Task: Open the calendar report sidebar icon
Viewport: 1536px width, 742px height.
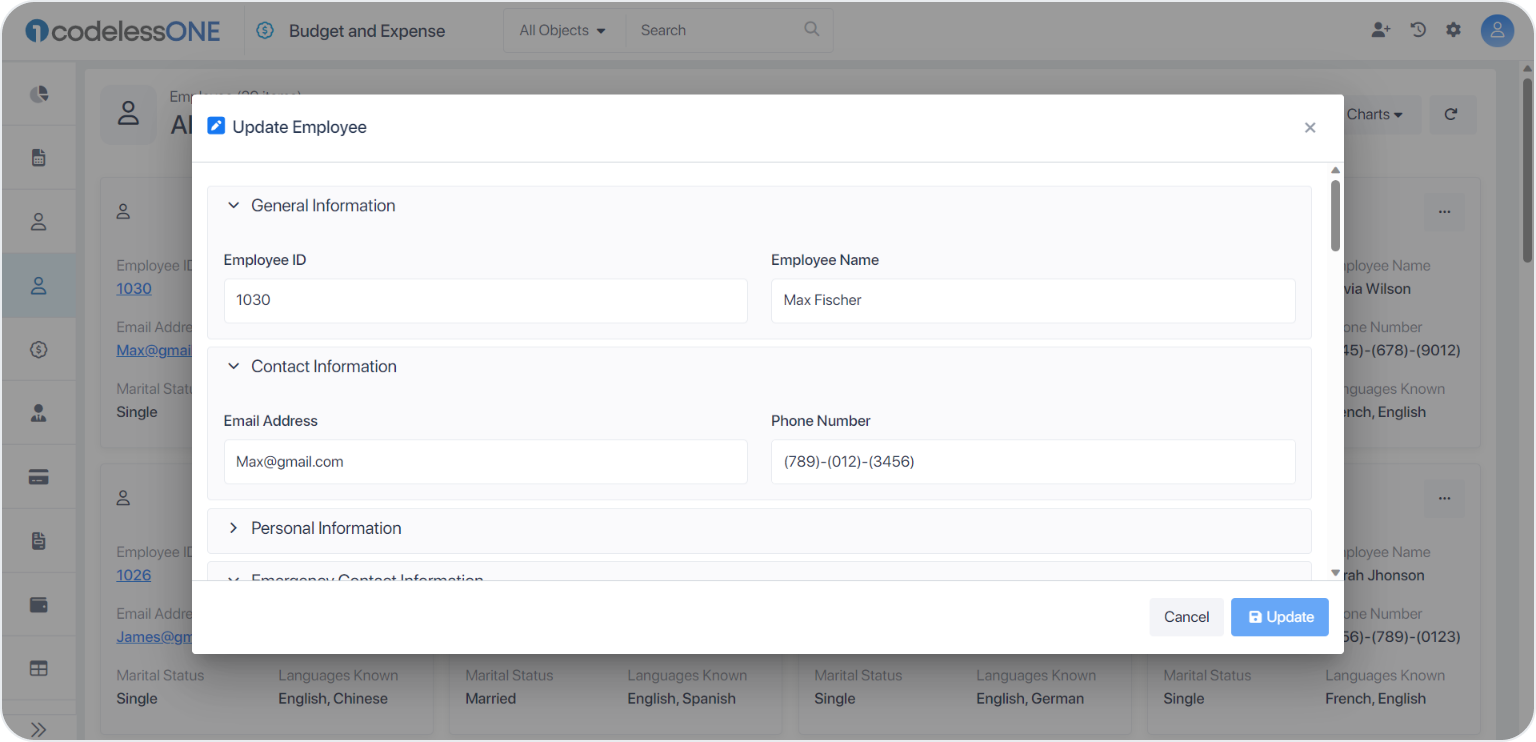Action: 39,158
